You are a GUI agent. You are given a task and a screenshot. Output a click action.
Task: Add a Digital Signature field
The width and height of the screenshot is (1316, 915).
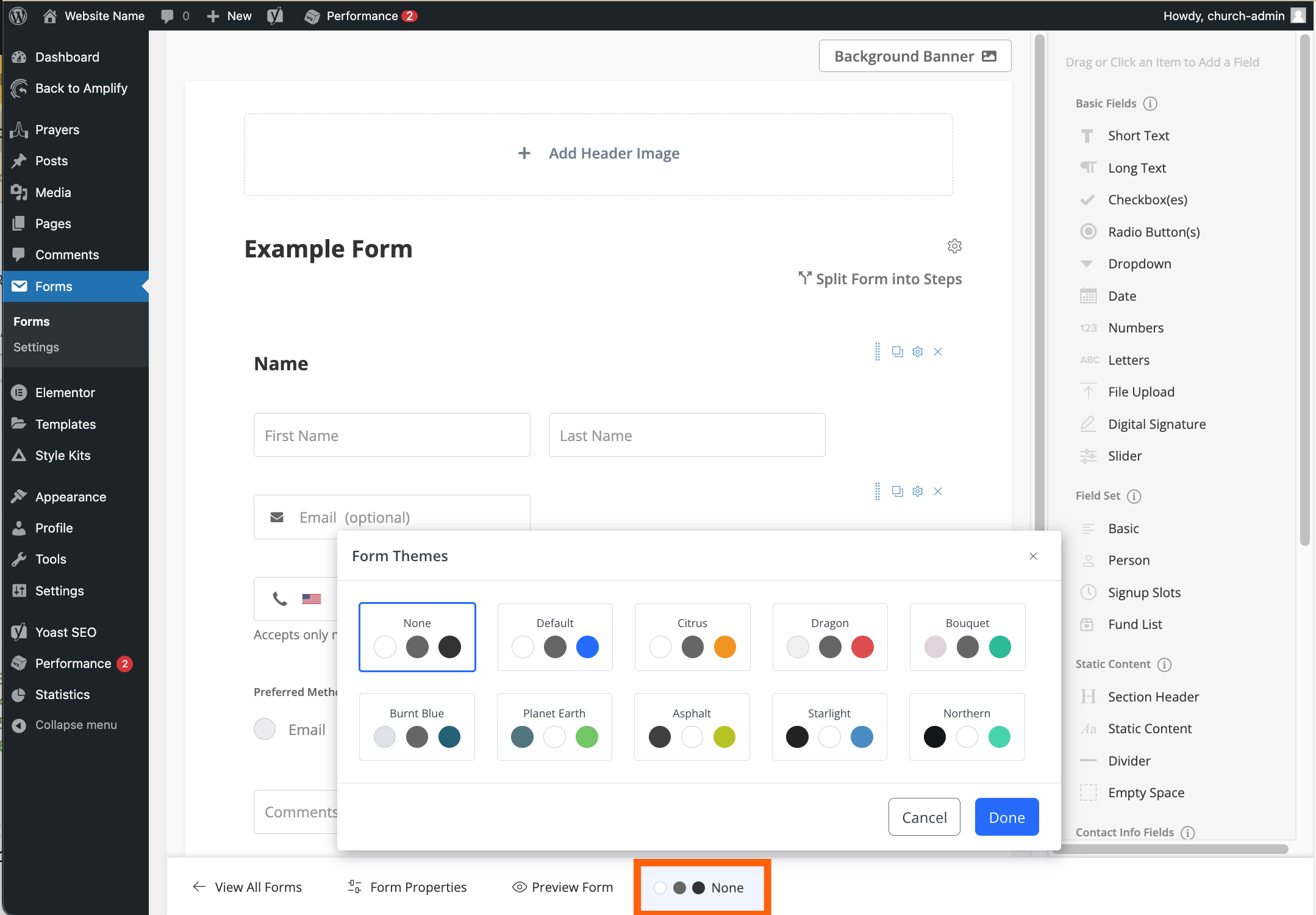tap(1156, 424)
